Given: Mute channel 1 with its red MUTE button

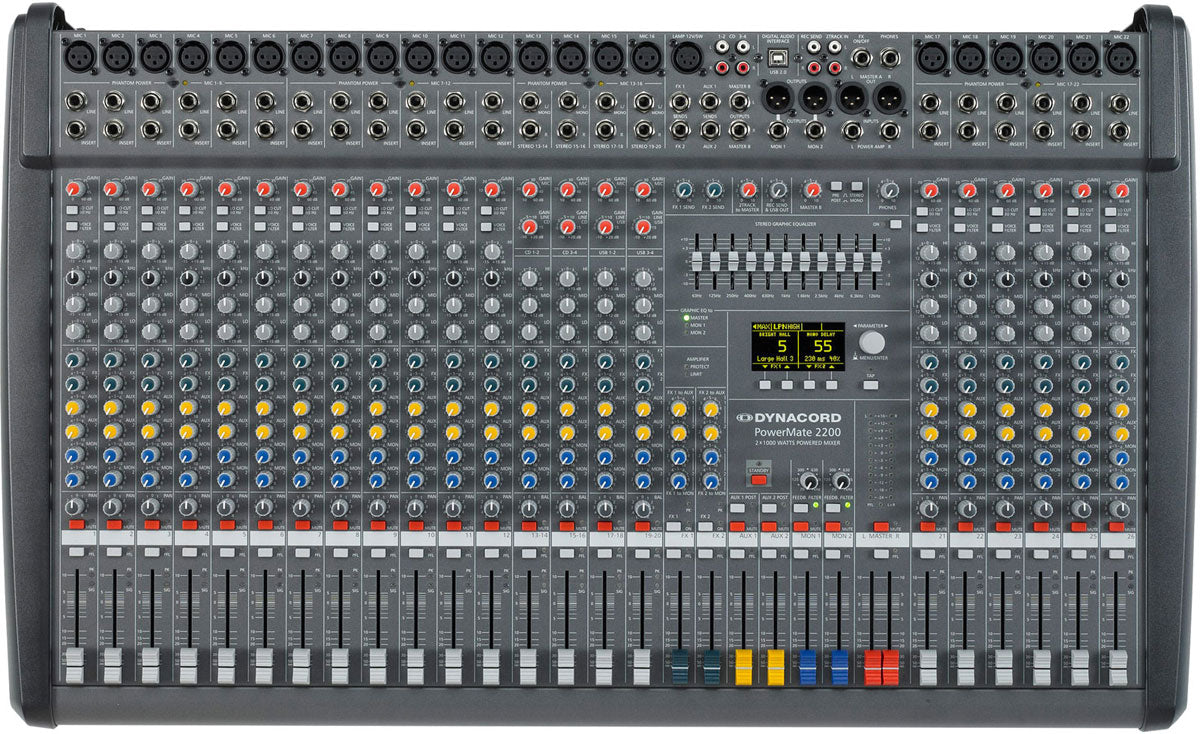Looking at the screenshot, I should coord(76,524).
